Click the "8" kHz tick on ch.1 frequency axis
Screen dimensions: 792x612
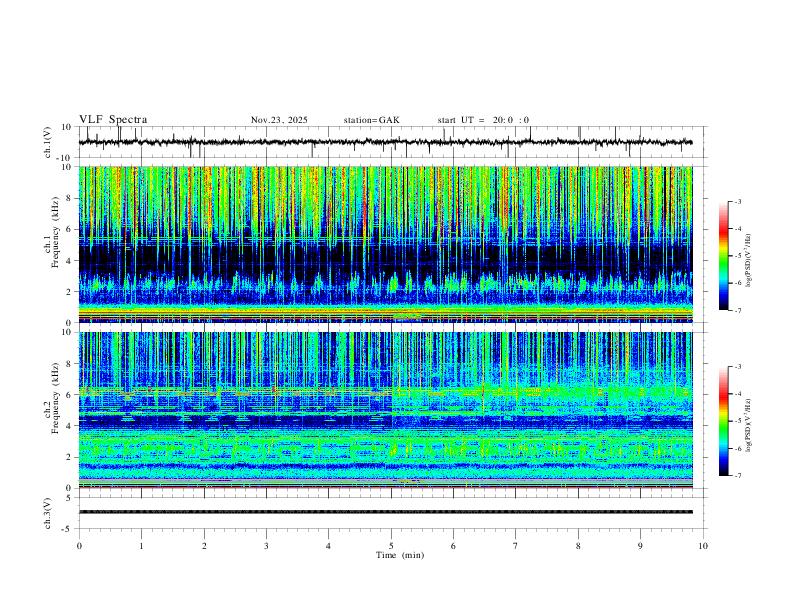point(69,198)
